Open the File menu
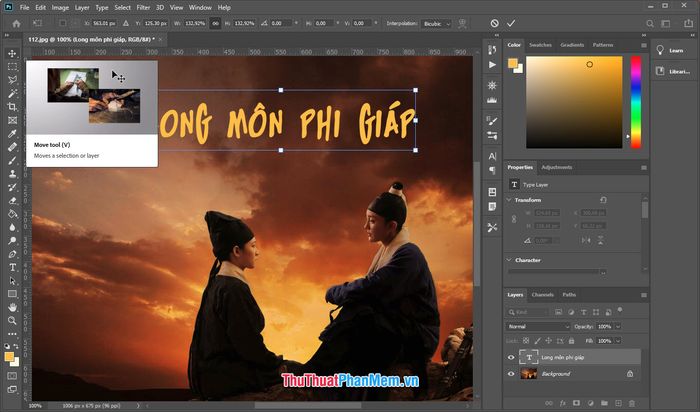700x412 pixels. [x=25, y=8]
